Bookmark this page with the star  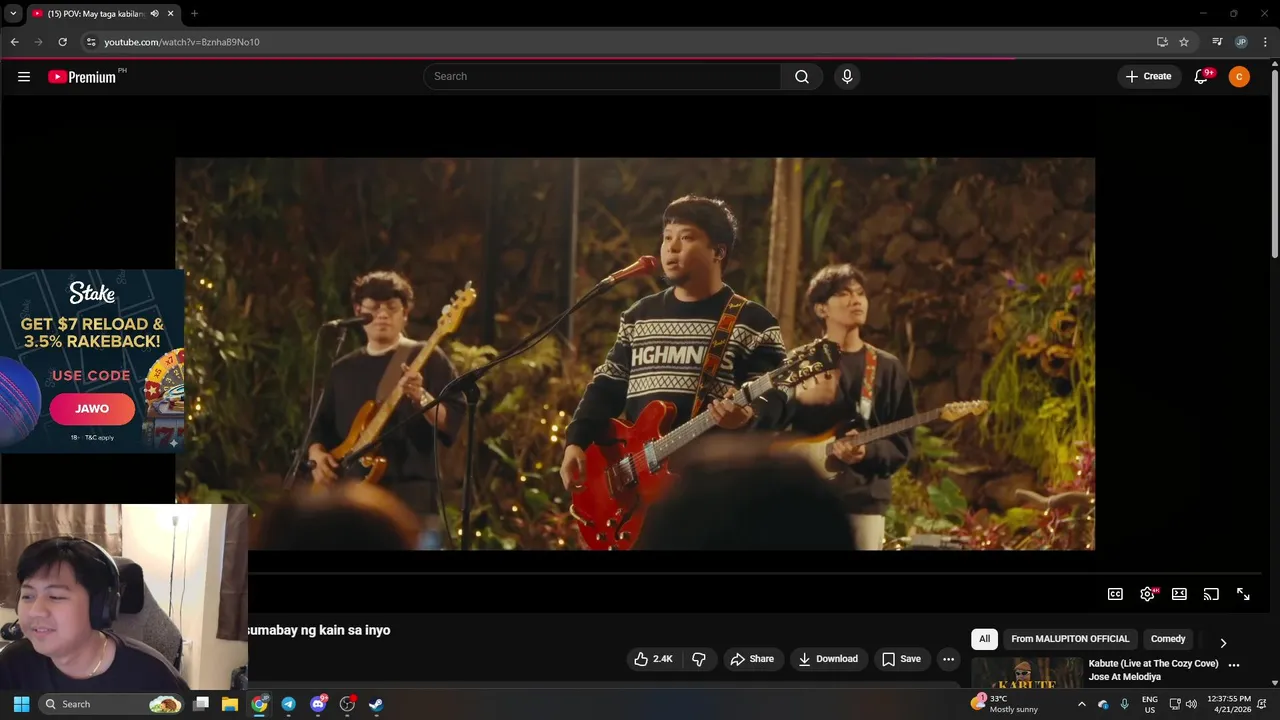click(x=1184, y=42)
